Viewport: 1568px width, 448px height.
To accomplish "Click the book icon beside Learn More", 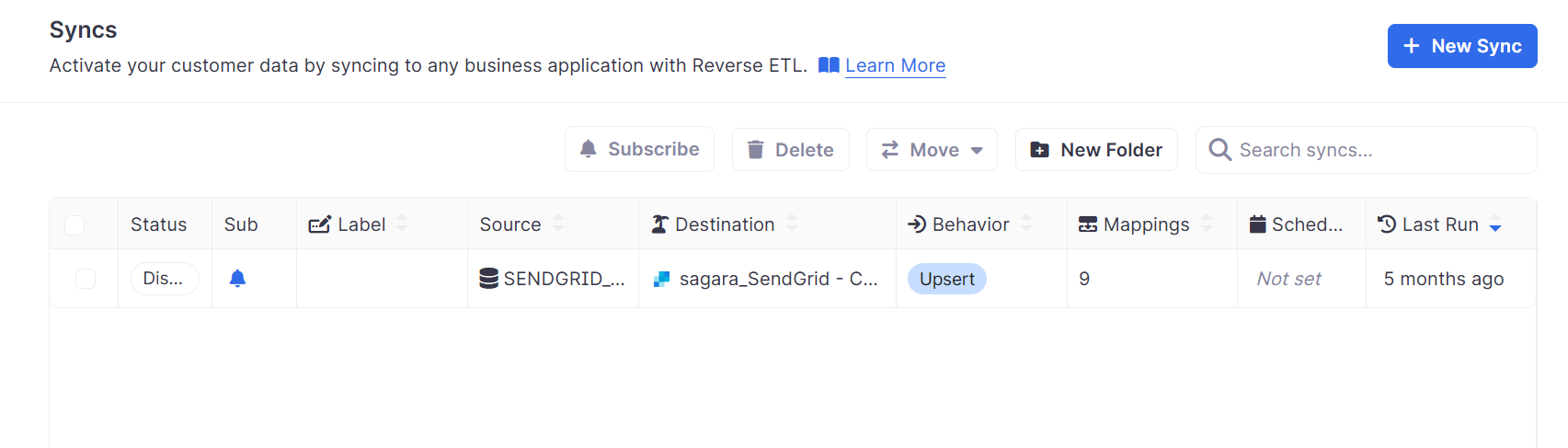I will click(x=829, y=65).
